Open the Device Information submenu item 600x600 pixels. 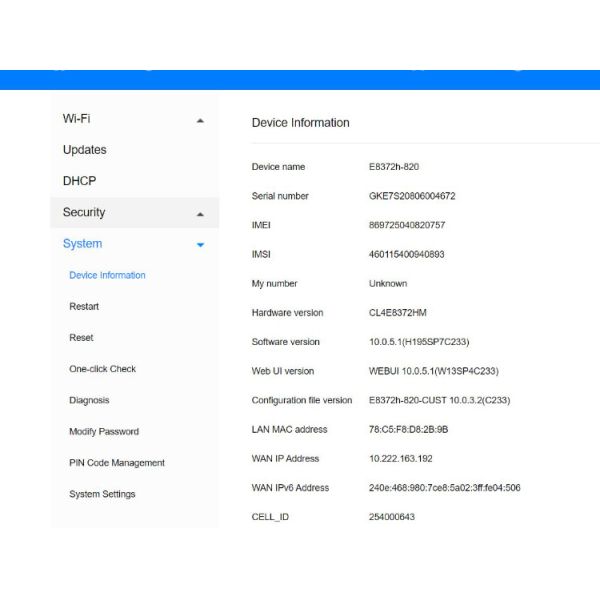pyautogui.click(x=107, y=275)
